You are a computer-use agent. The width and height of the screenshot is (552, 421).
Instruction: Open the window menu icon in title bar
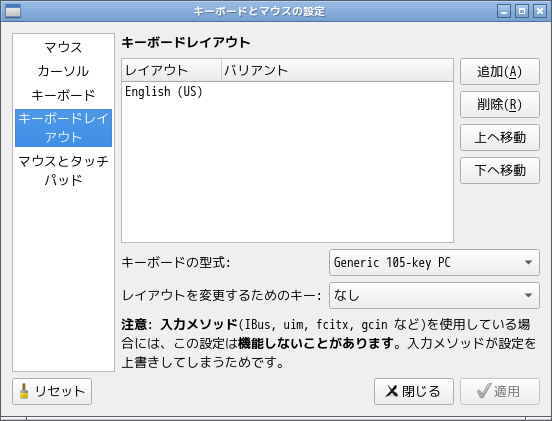[13, 11]
